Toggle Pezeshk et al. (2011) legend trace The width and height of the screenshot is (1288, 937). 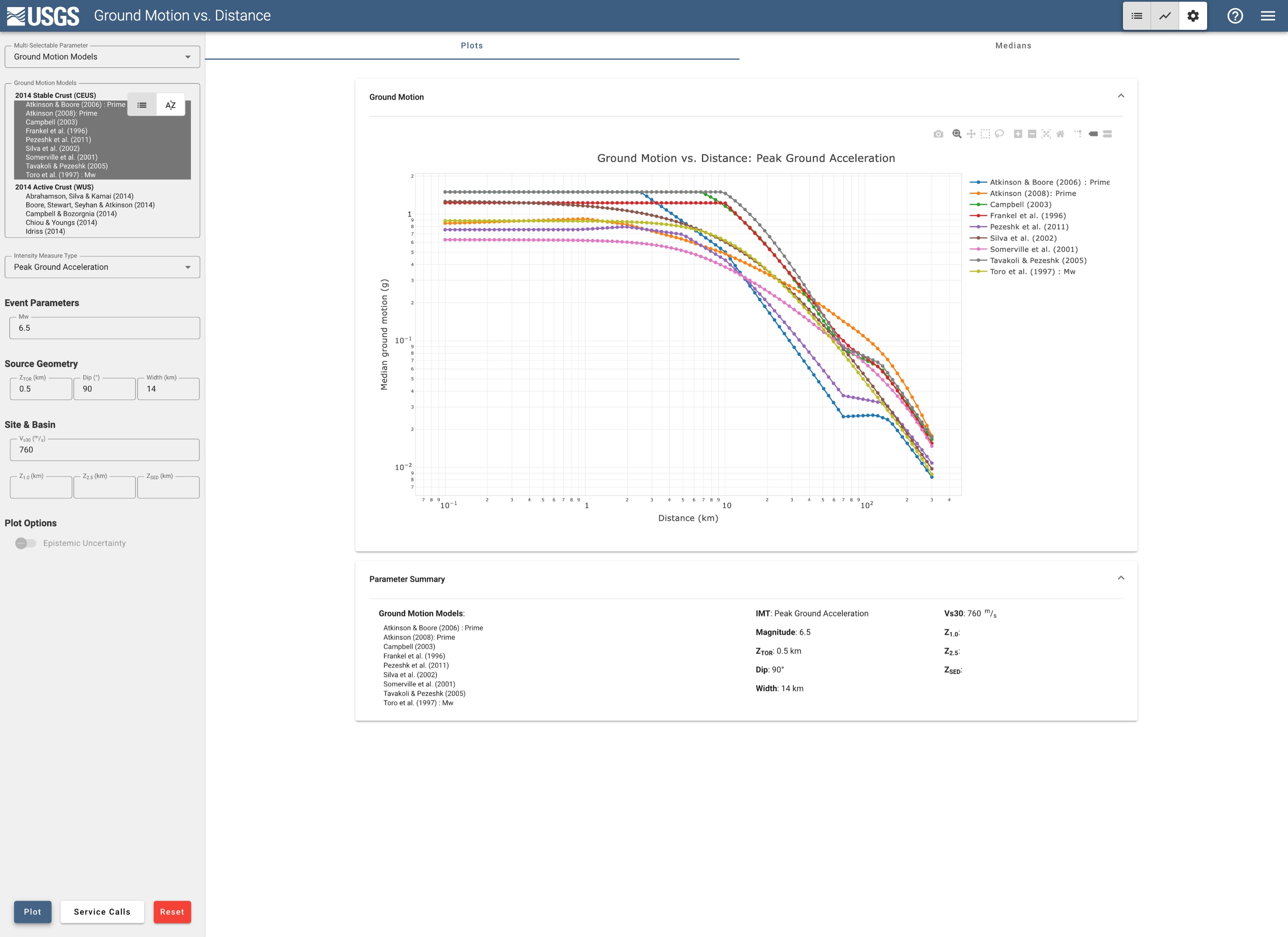(1019, 227)
